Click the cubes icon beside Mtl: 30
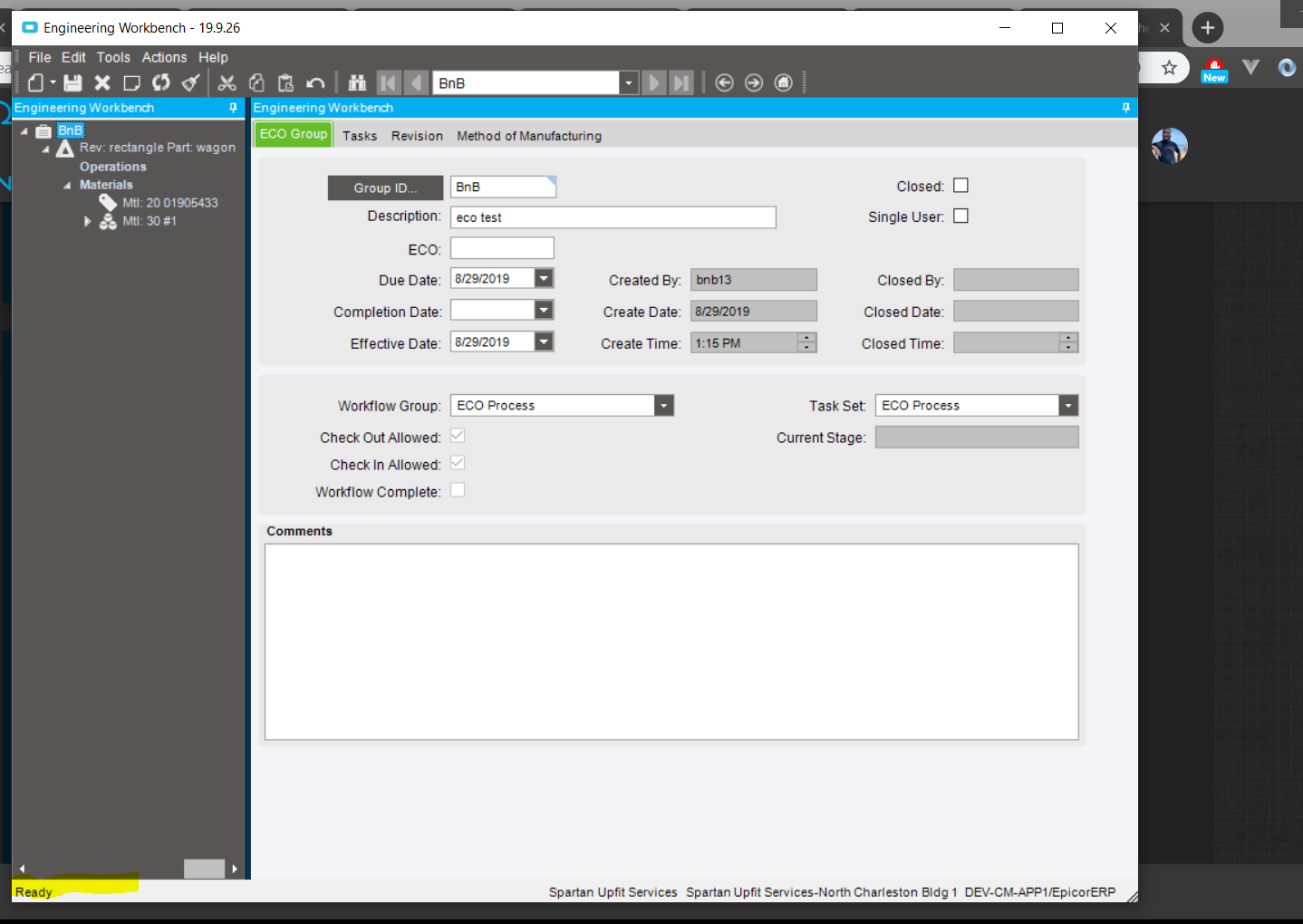Viewport: 1303px width, 924px height. tap(108, 221)
